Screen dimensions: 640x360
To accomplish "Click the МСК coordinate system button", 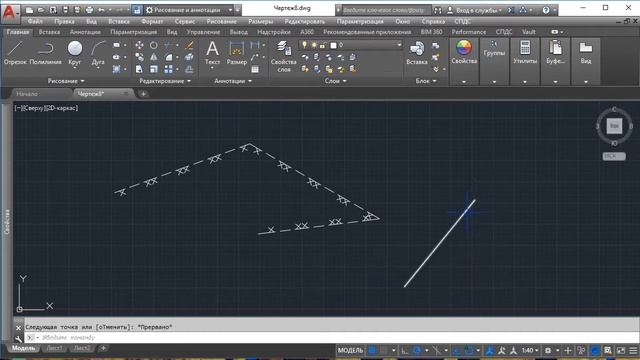I will [613, 156].
